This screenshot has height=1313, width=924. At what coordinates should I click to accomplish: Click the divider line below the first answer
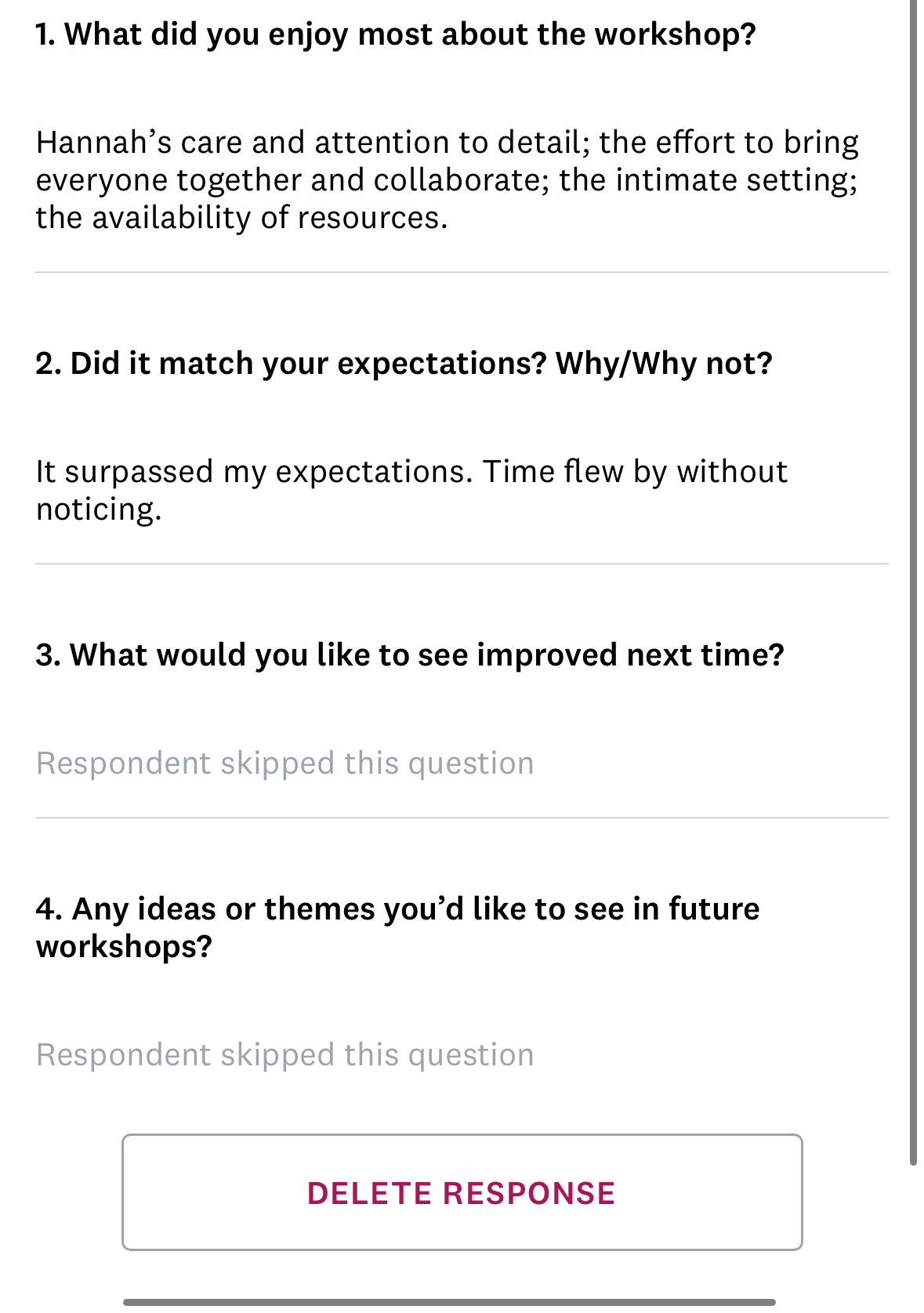(462, 273)
